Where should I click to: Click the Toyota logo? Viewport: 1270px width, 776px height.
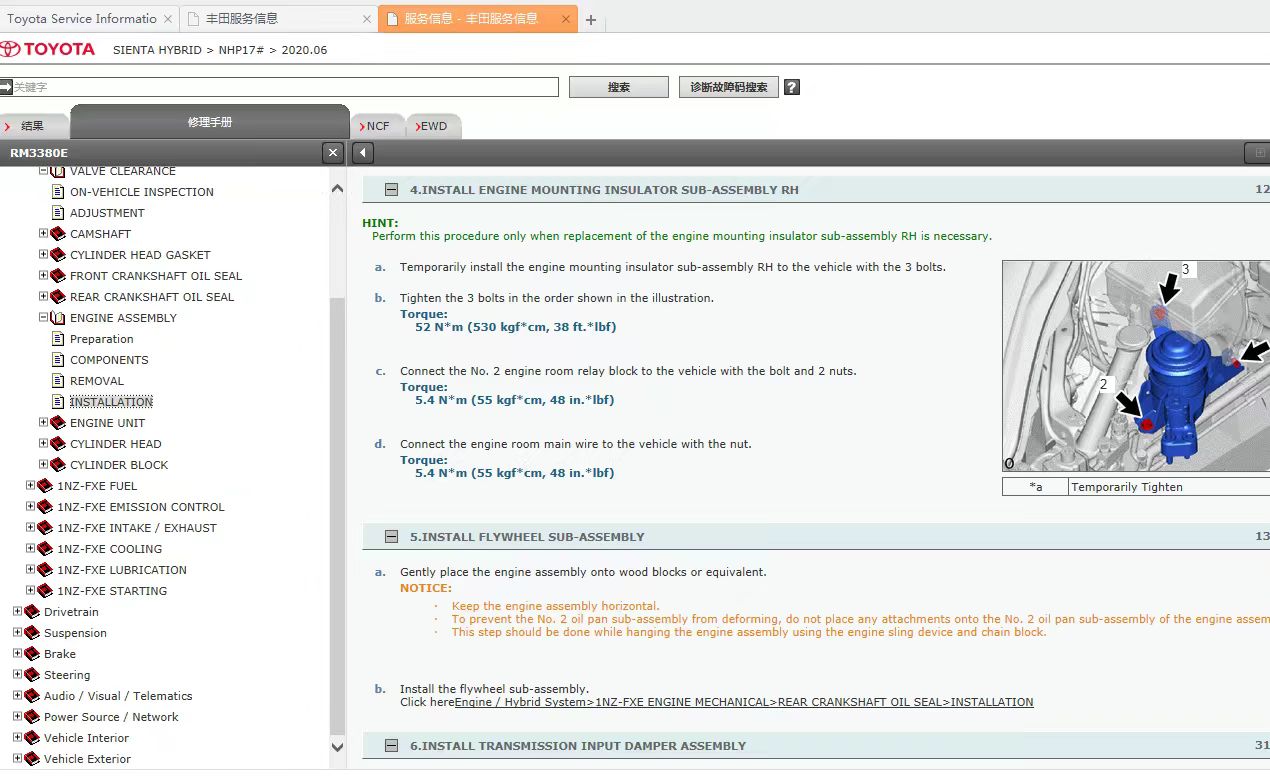48,49
